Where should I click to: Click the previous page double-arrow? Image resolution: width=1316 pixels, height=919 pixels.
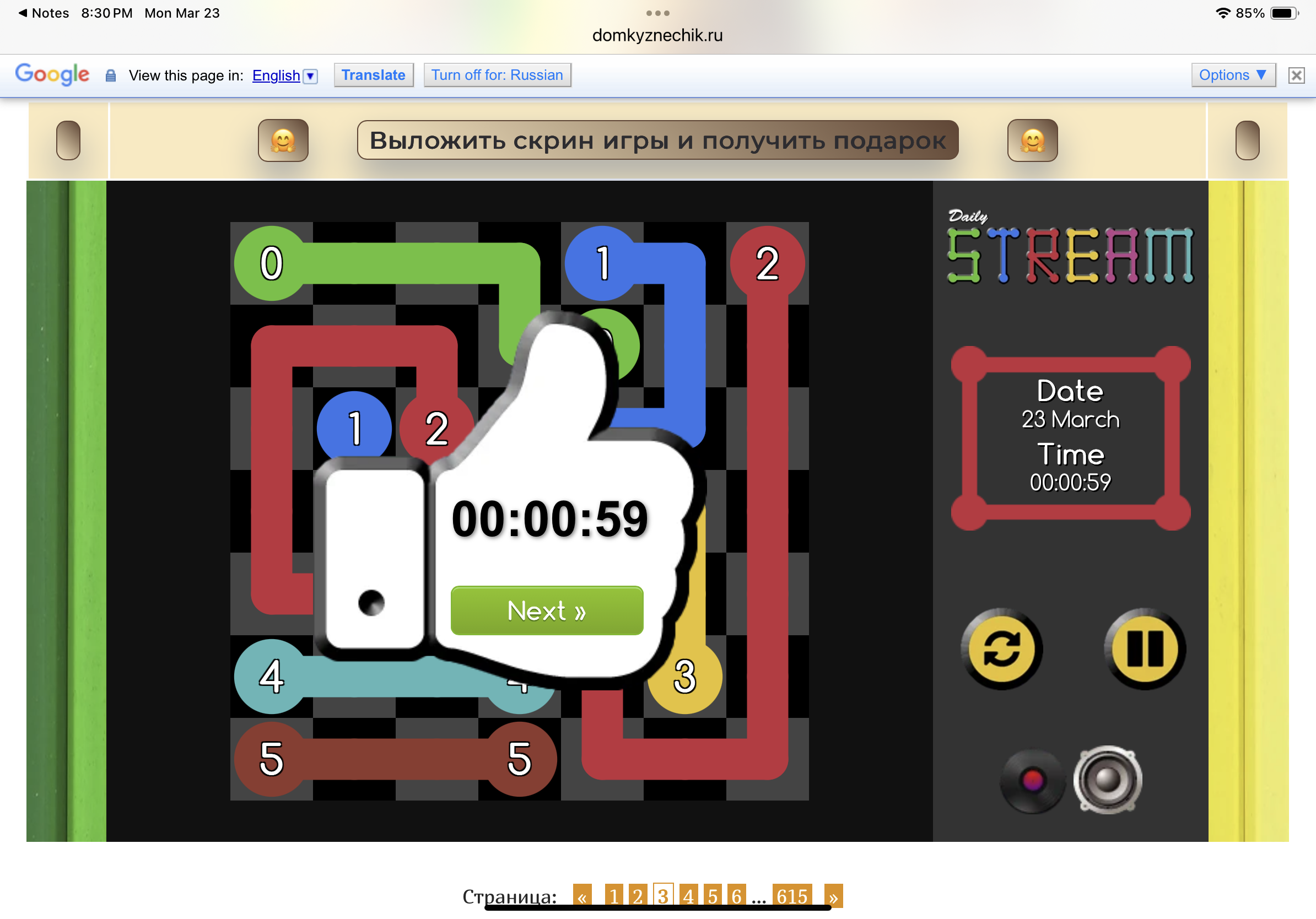tap(582, 895)
